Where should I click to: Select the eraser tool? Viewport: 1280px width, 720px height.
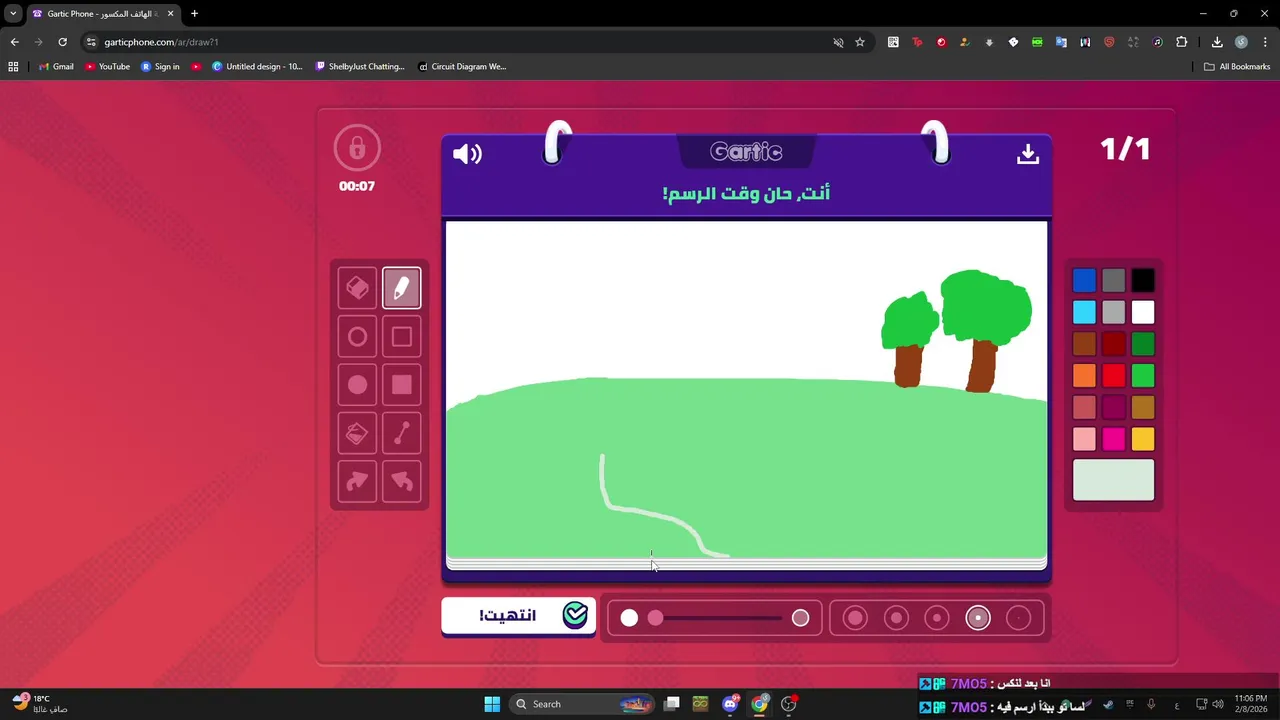click(357, 288)
